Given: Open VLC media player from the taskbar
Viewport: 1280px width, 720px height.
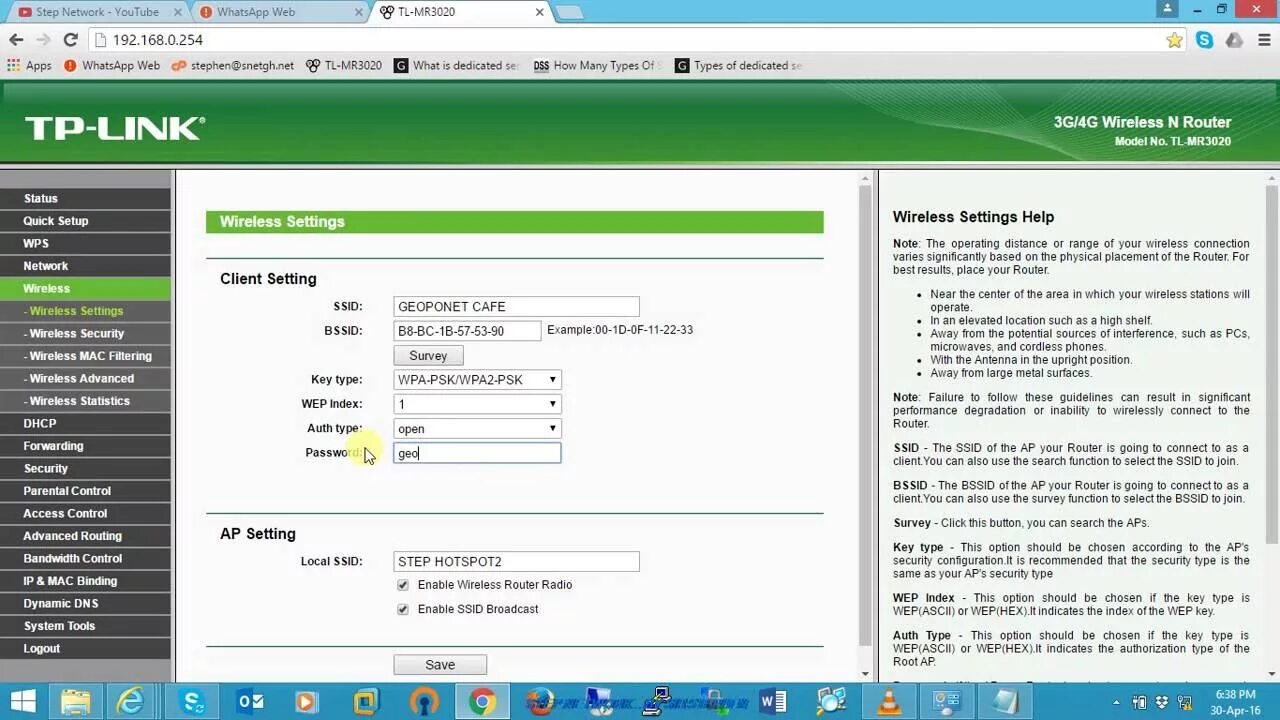Looking at the screenshot, I should click(x=888, y=701).
